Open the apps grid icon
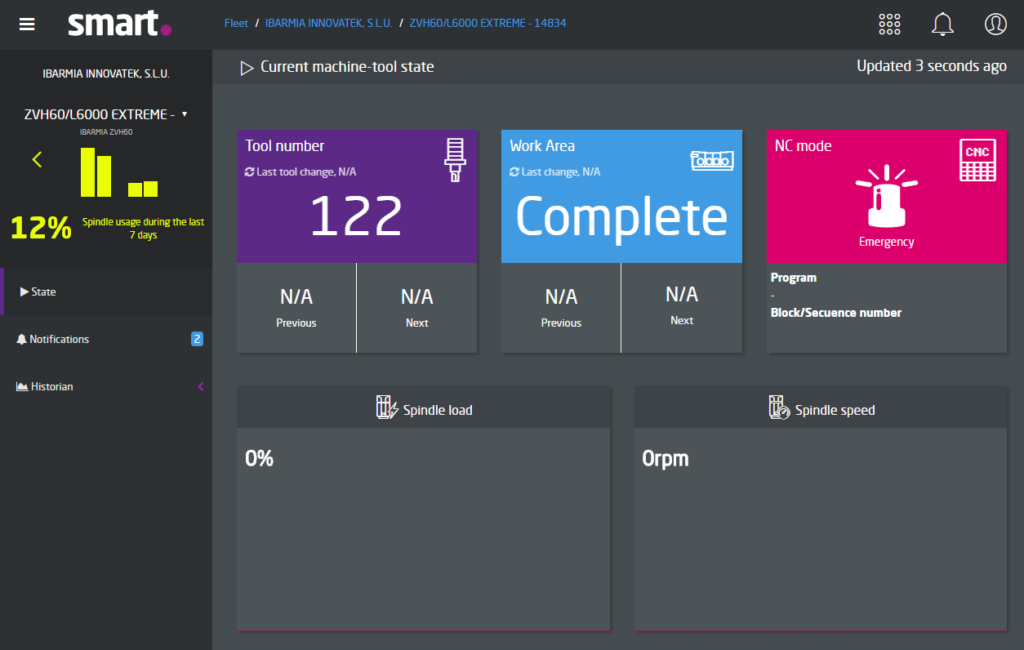 889,24
